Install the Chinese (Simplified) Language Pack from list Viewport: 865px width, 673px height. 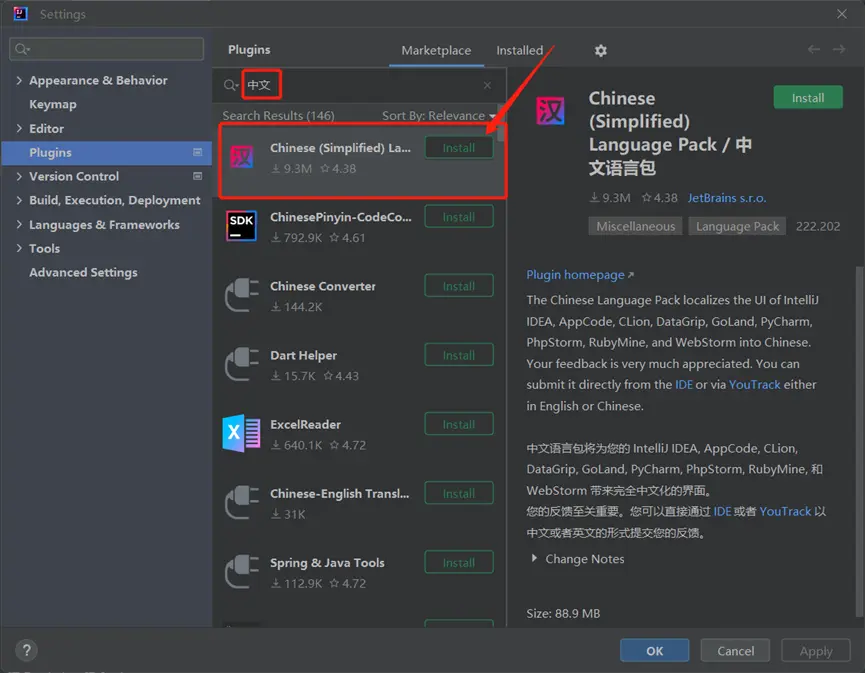(458, 148)
